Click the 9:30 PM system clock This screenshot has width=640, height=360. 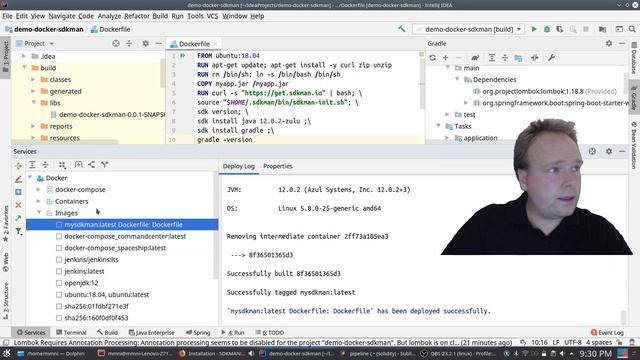tap(596, 353)
